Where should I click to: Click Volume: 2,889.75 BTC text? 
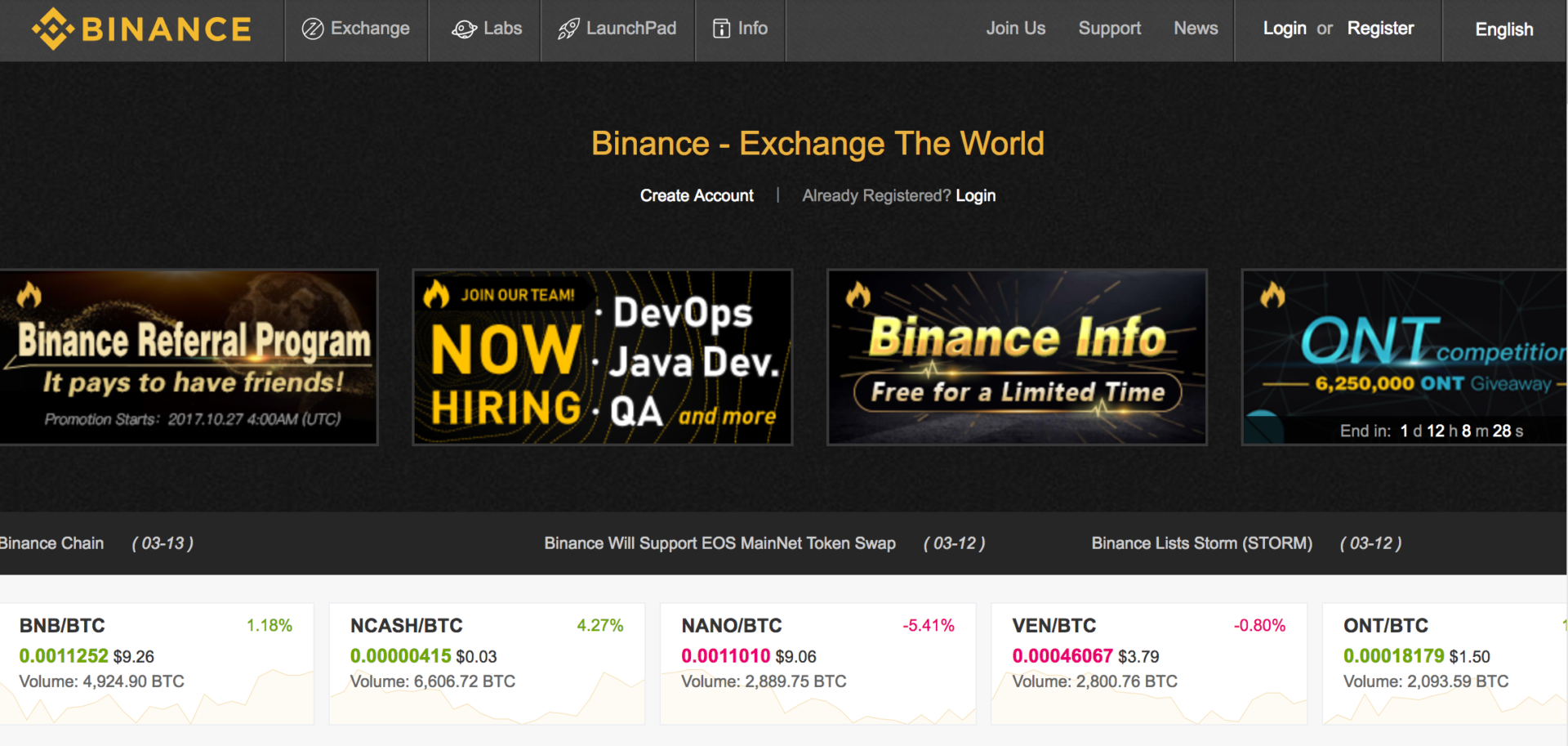(764, 681)
